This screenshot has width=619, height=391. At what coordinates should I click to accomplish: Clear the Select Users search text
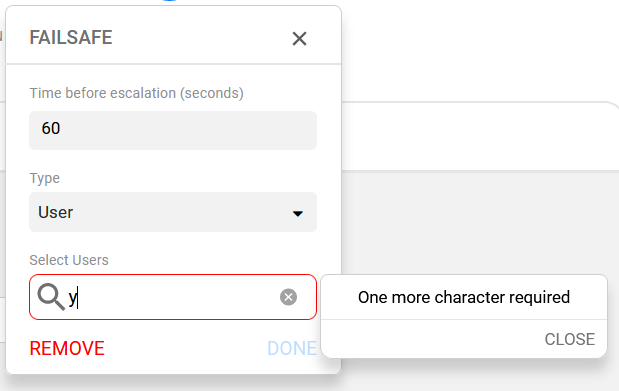pyautogui.click(x=288, y=297)
